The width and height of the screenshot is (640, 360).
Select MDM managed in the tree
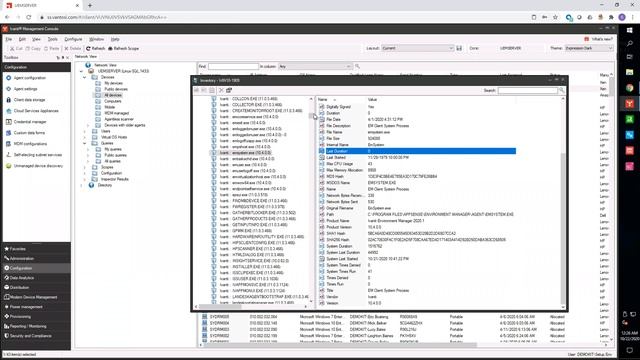pyautogui.click(x=116, y=113)
